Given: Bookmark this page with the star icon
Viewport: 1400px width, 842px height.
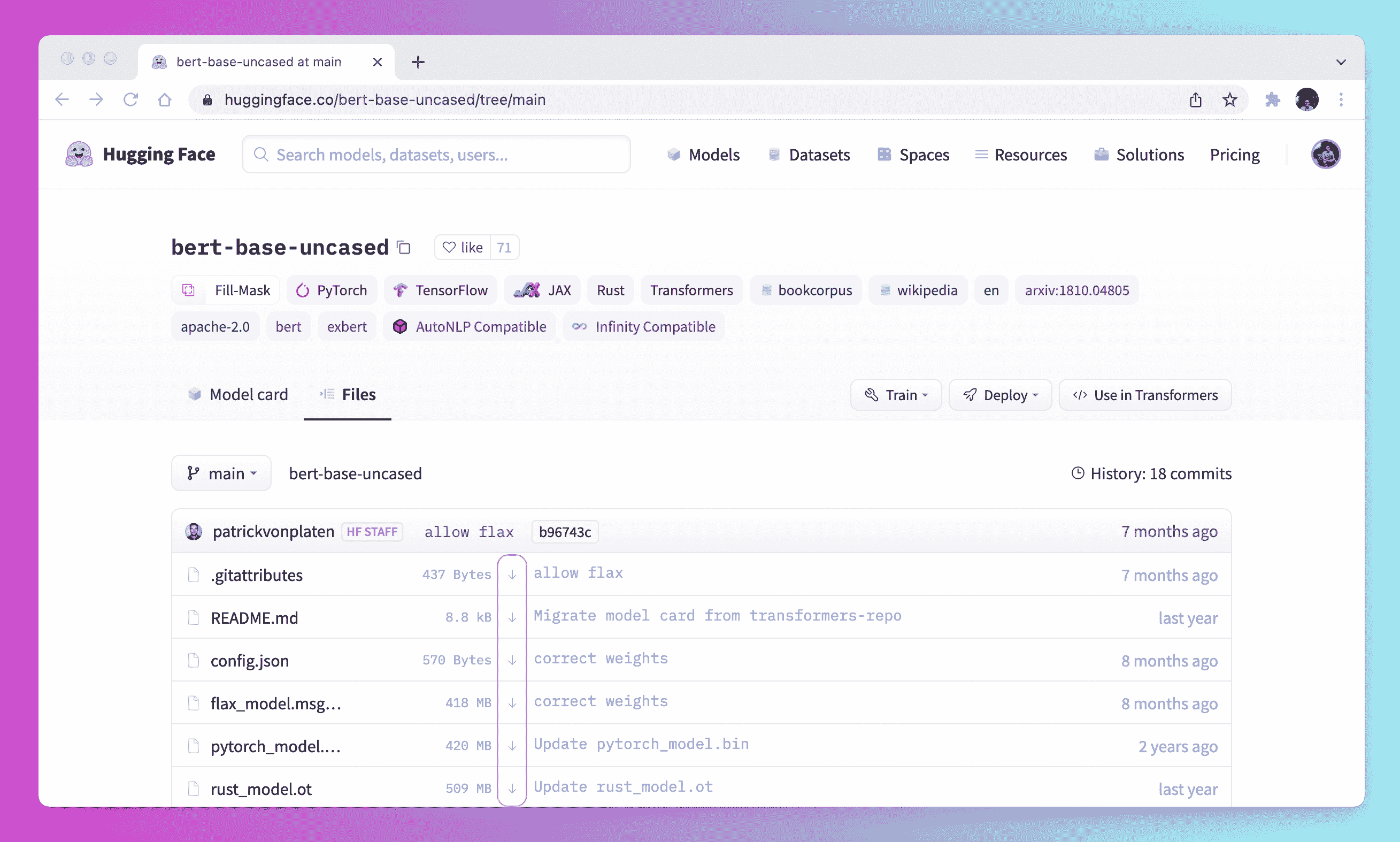Looking at the screenshot, I should (x=1229, y=100).
